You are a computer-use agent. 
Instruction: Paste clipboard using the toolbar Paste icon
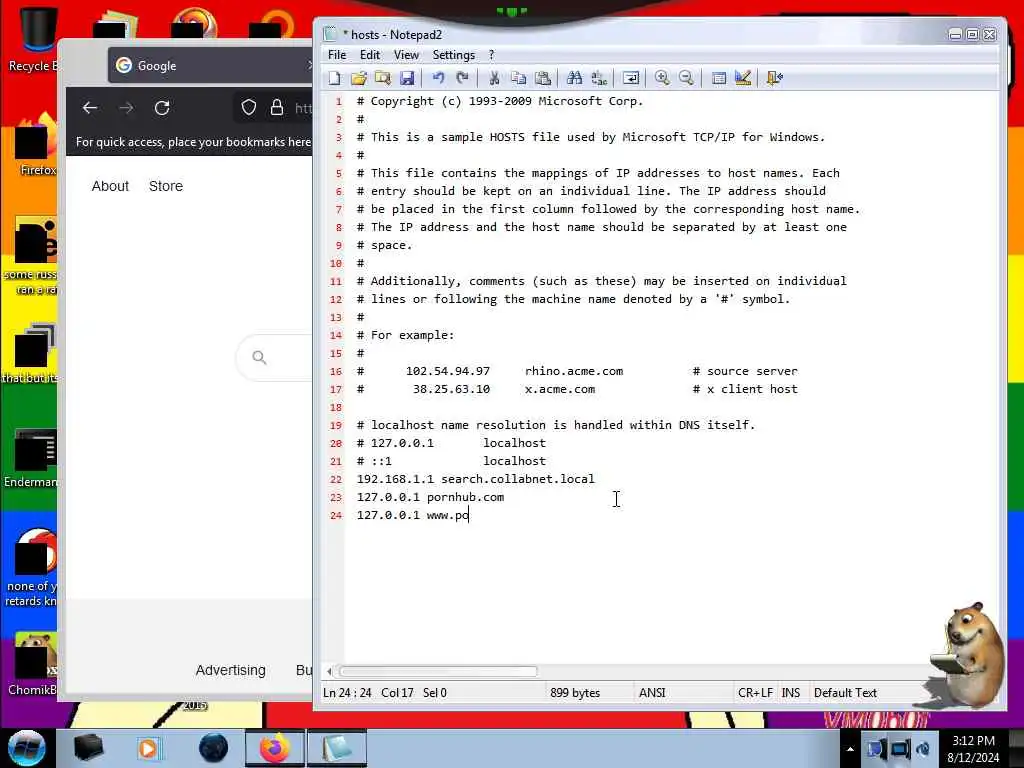[x=543, y=78]
